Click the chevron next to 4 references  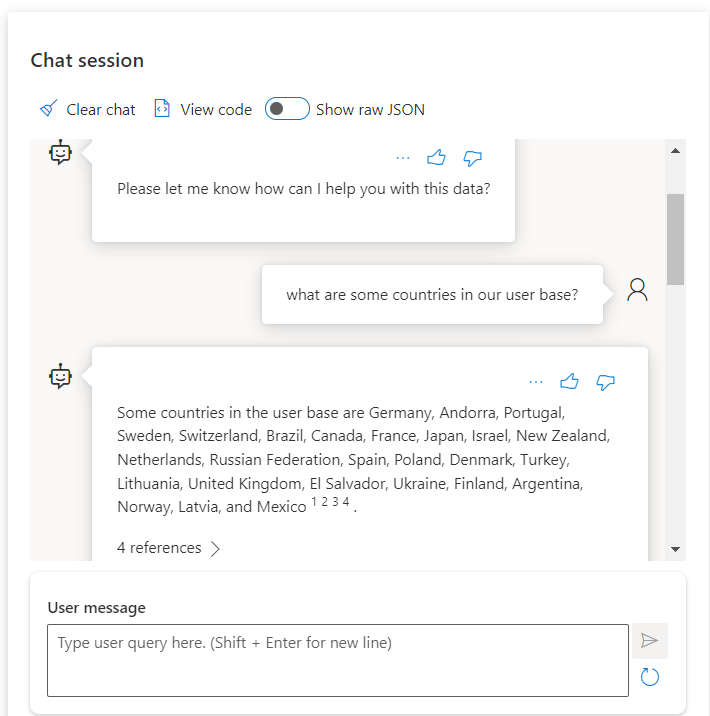(215, 548)
